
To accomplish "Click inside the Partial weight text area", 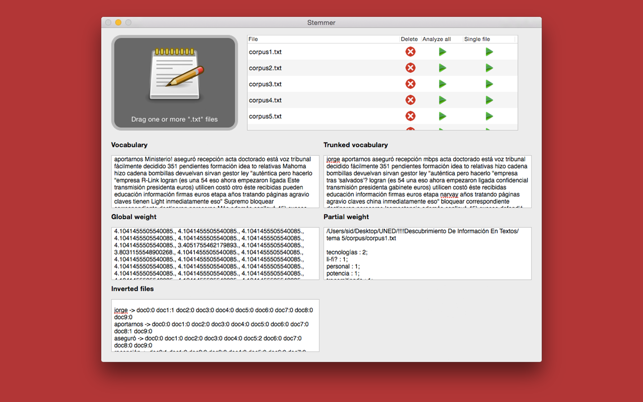I will [427, 254].
